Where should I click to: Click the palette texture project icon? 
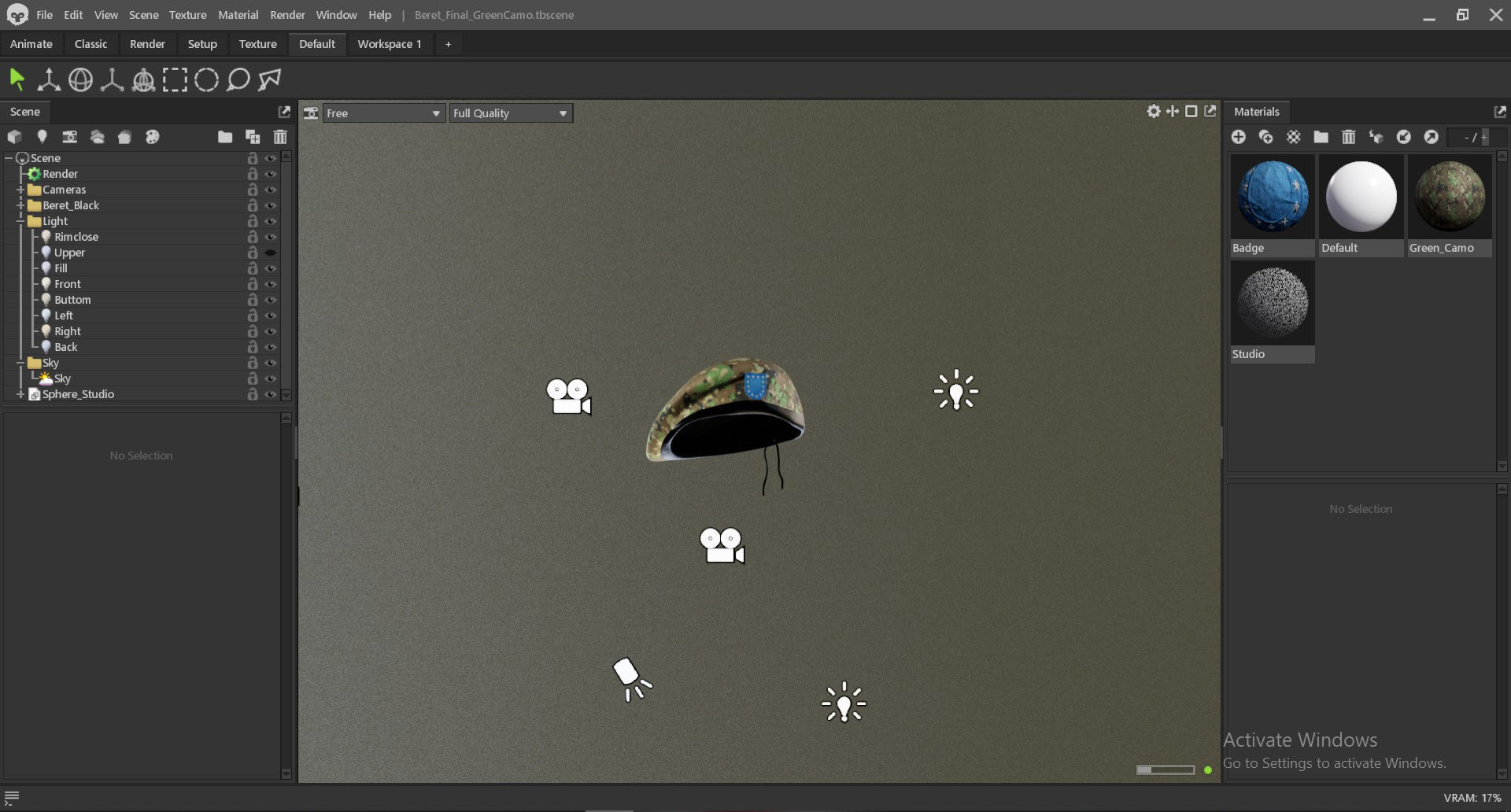point(153,137)
